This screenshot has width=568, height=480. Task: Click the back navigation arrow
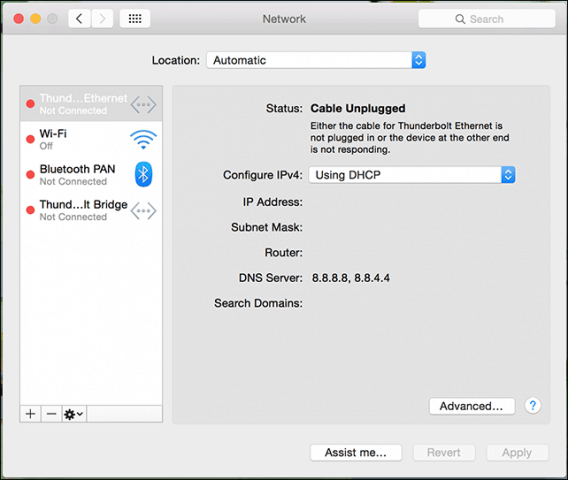pyautogui.click(x=79, y=18)
